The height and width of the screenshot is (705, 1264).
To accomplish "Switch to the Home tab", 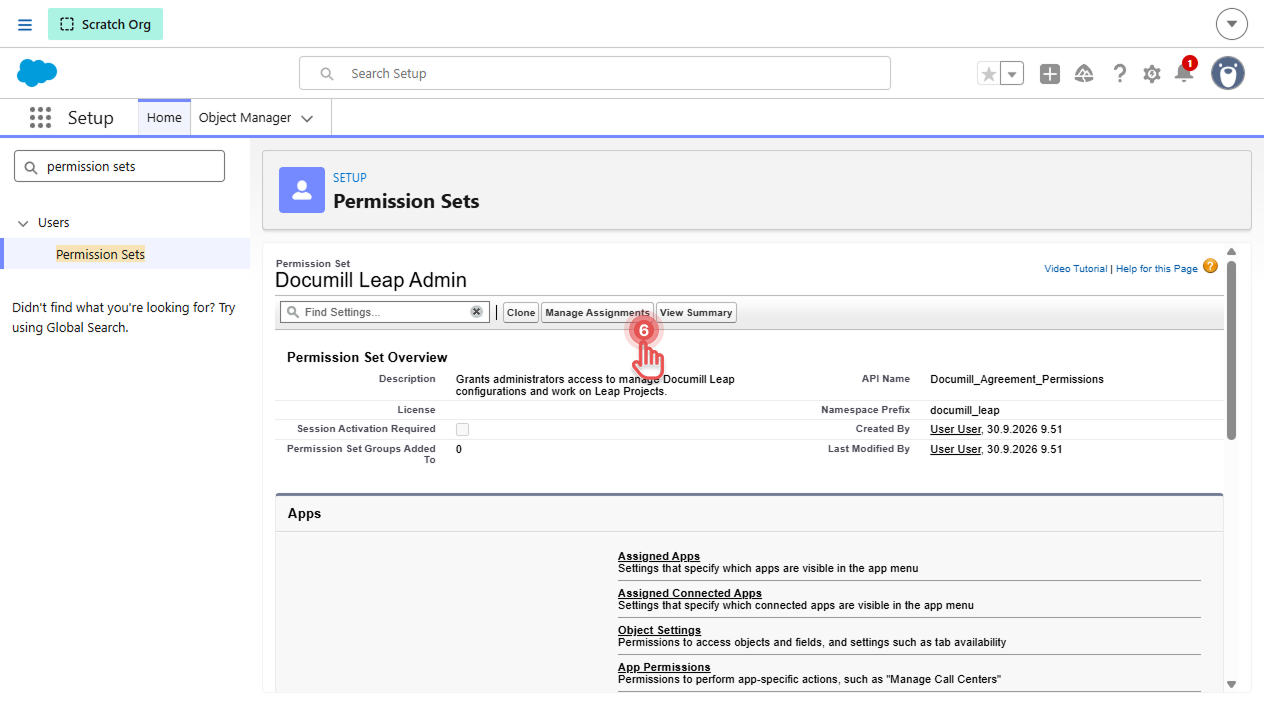I will [164, 118].
